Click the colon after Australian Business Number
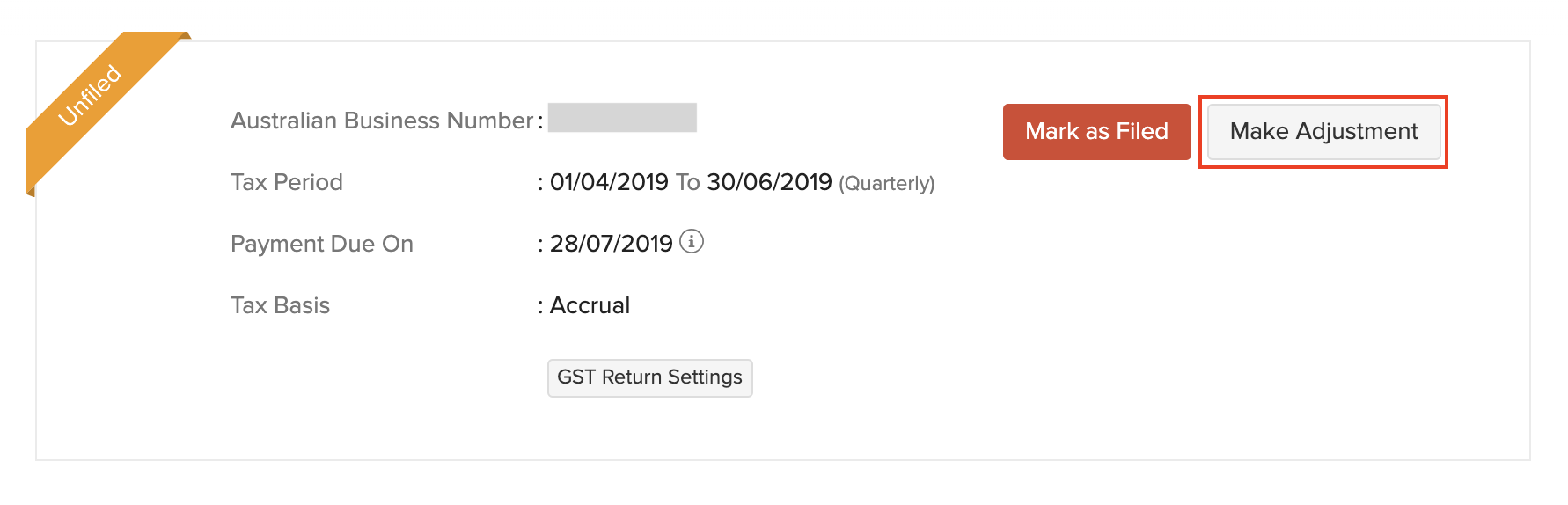Image resolution: width=1568 pixels, height=505 pixels. [x=540, y=121]
